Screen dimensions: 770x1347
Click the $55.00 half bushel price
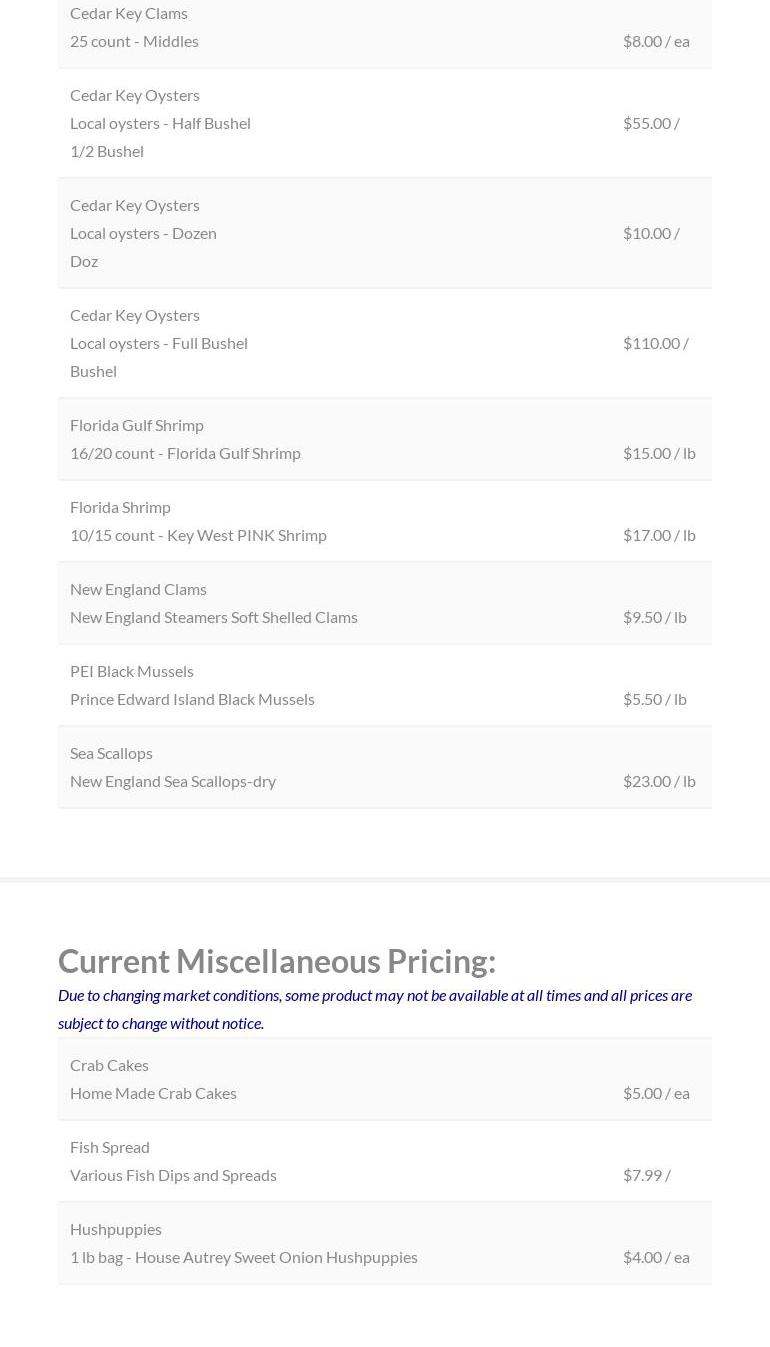650,123
